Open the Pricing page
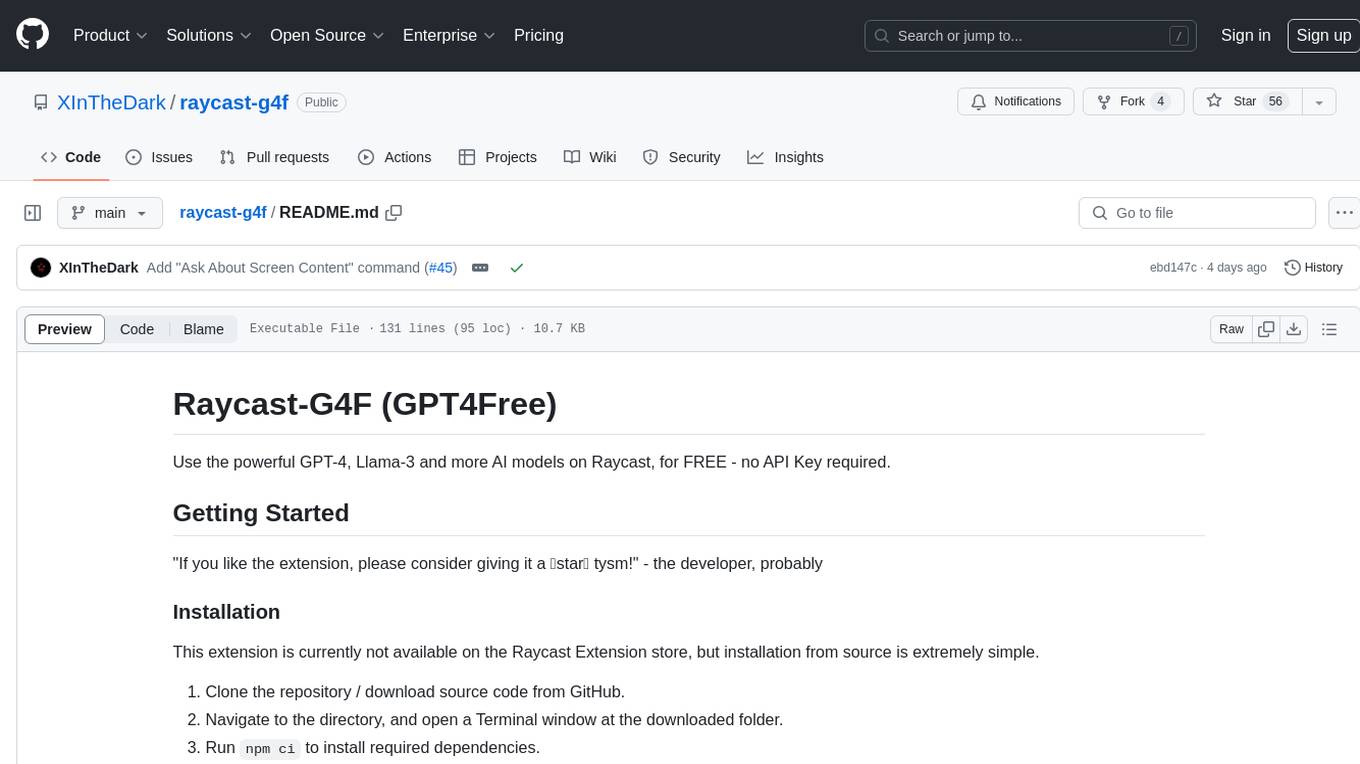 (539, 35)
